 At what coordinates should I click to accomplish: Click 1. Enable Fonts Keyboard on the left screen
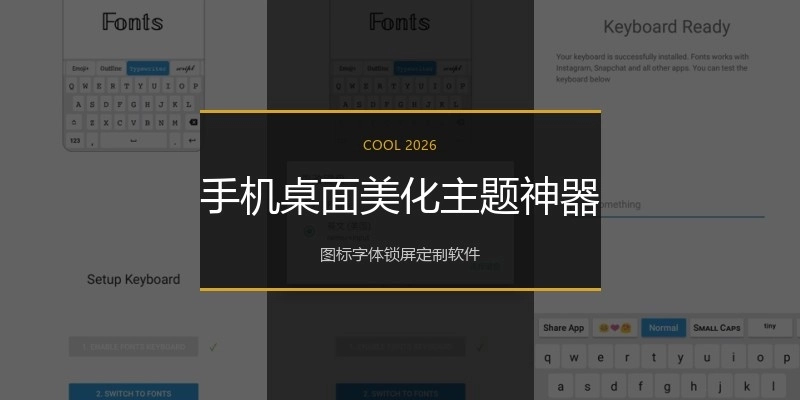tap(133, 347)
